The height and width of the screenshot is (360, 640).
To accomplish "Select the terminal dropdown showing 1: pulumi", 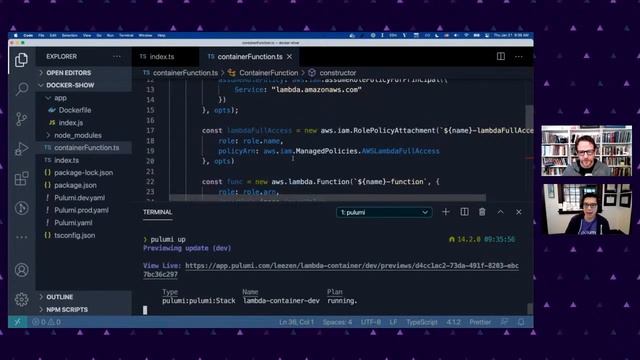I will (x=384, y=212).
